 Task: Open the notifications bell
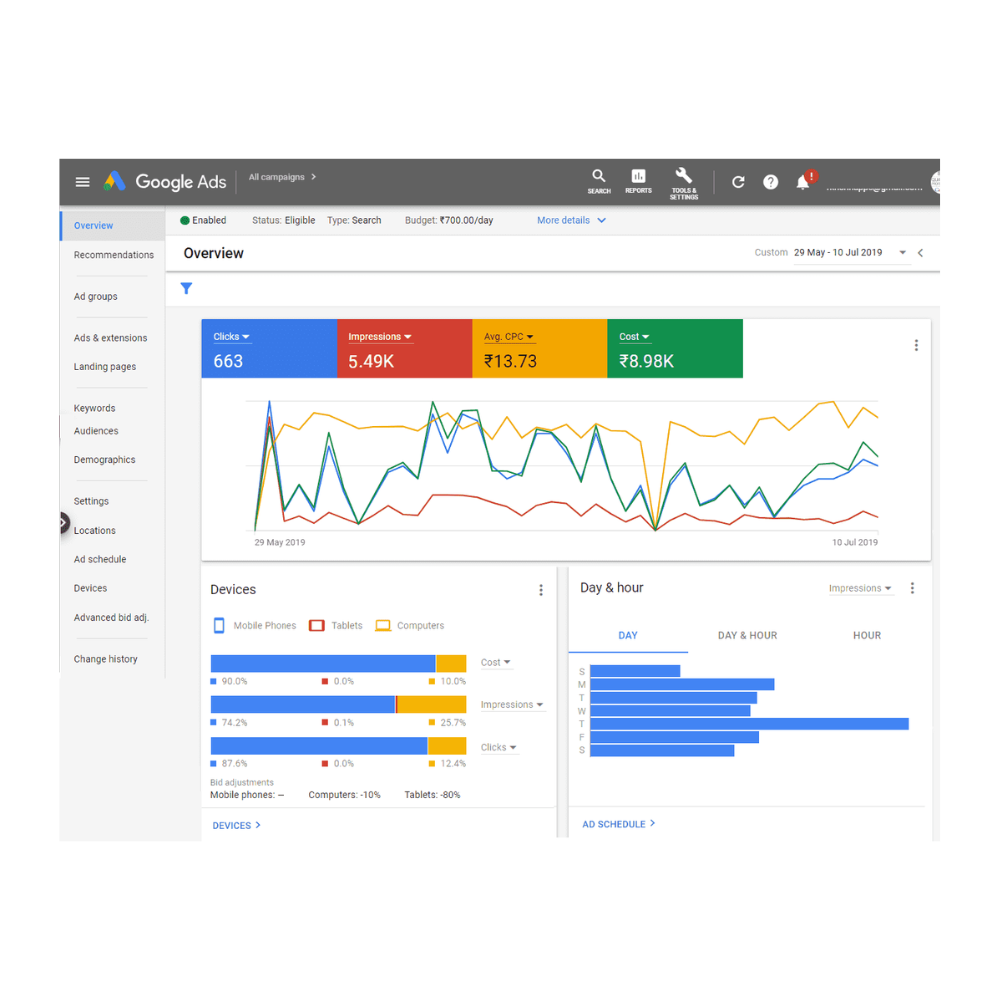pyautogui.click(x=802, y=182)
